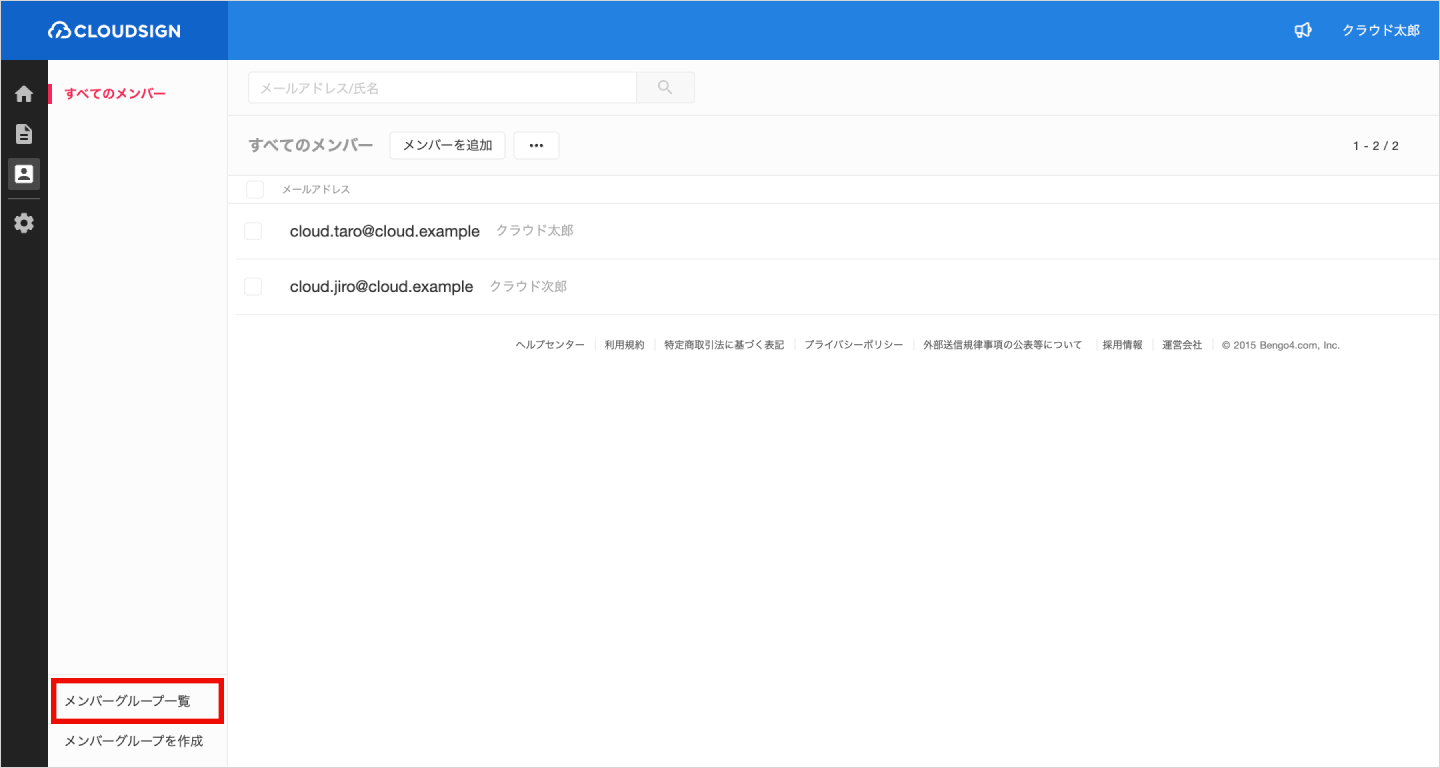Open the three-dots more options menu
Screen dimensions: 1440x768
coord(536,145)
